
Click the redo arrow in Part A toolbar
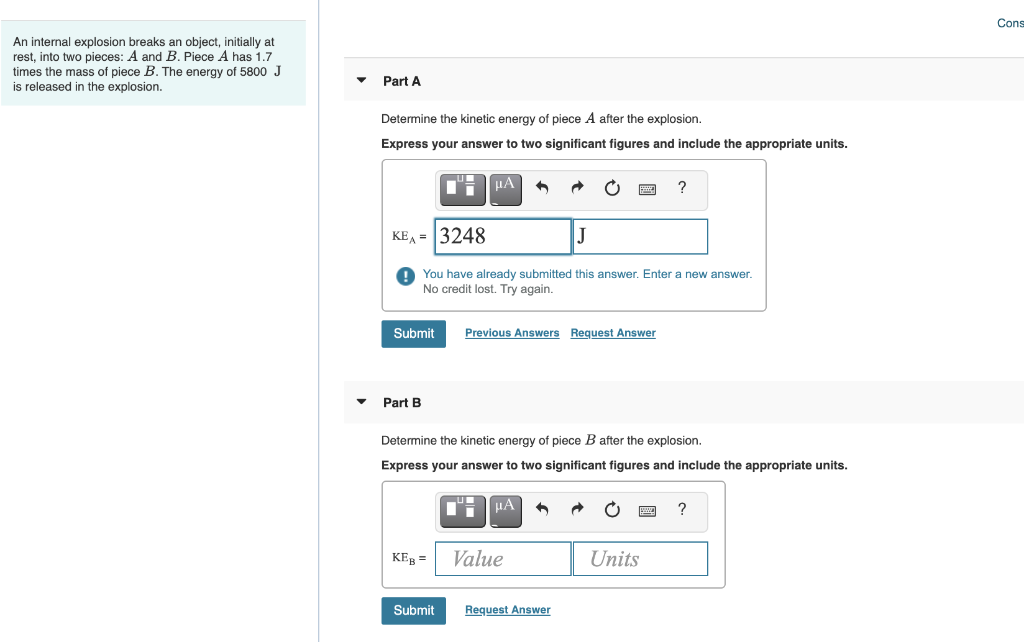click(x=577, y=189)
